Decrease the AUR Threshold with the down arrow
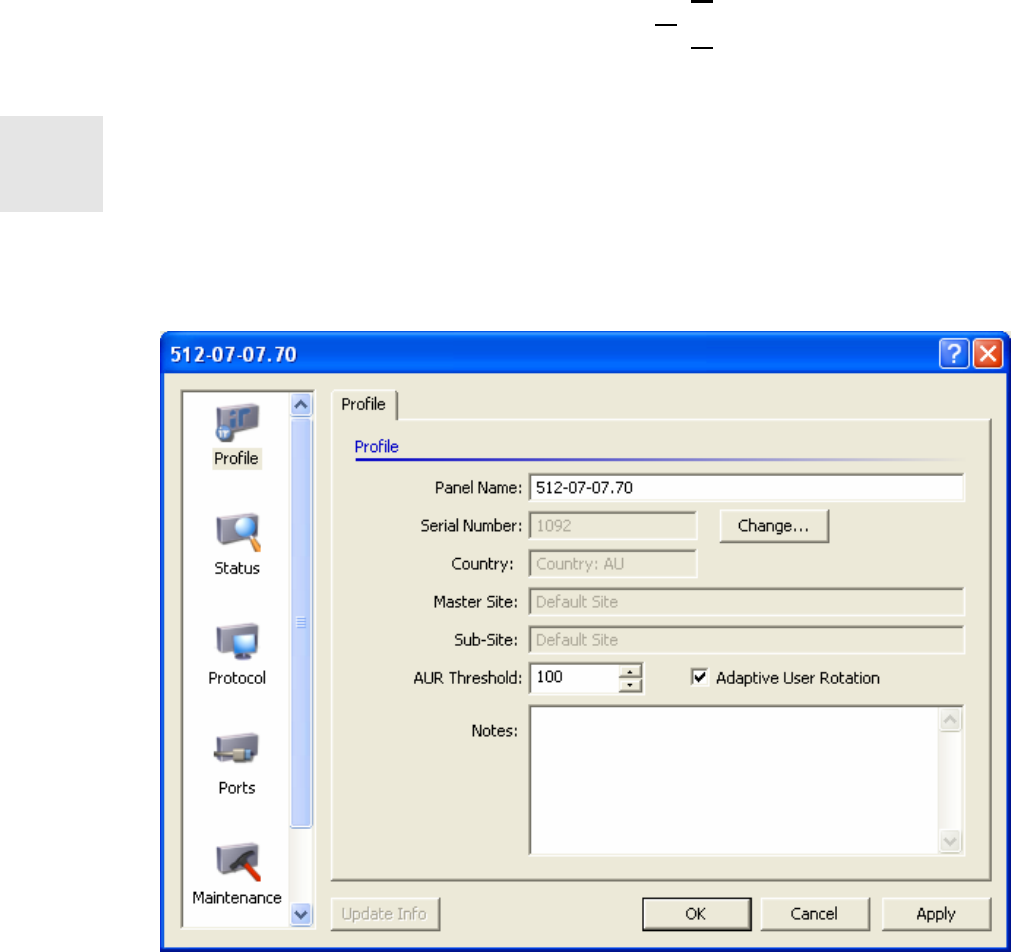The height and width of the screenshot is (952, 1011). tap(630, 685)
